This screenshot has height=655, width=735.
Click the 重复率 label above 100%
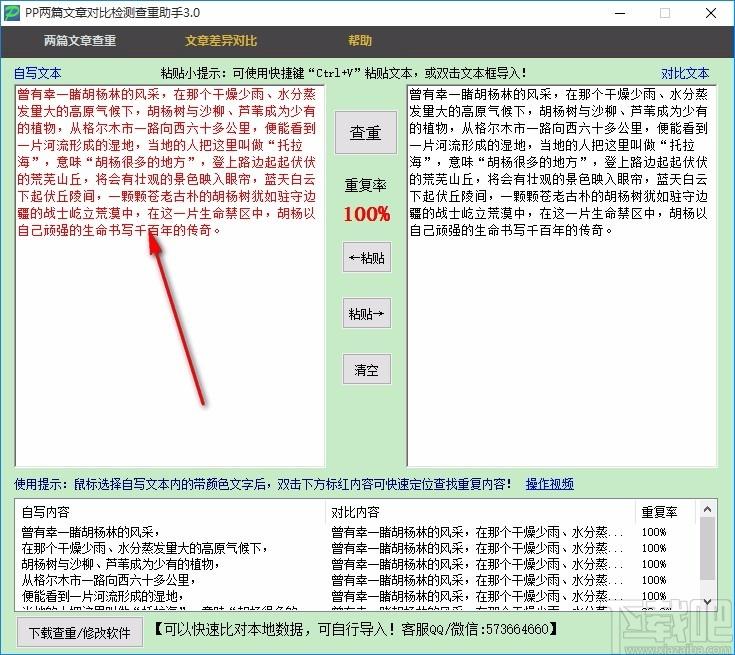366,186
